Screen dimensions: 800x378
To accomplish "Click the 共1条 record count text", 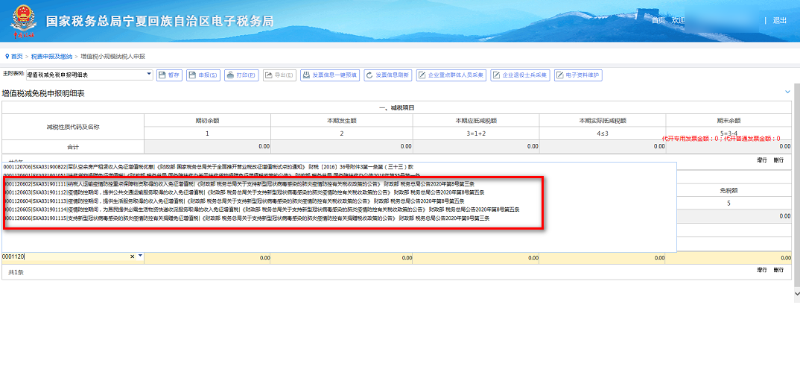I will [16, 272].
